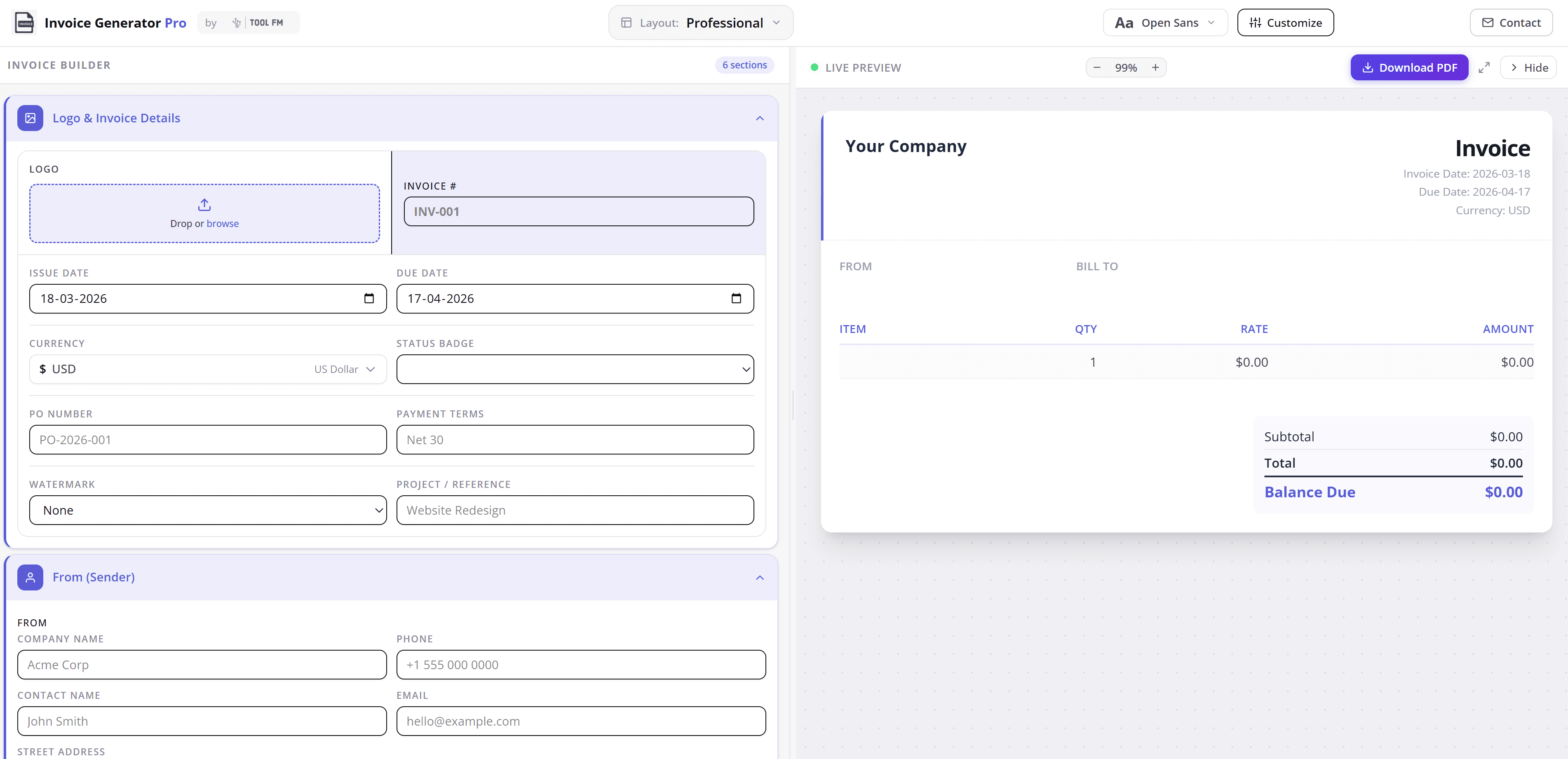Screen dimensions: 1568x759
Task: Collapse the Logo & Invoice Details section
Action: pyautogui.click(x=759, y=118)
